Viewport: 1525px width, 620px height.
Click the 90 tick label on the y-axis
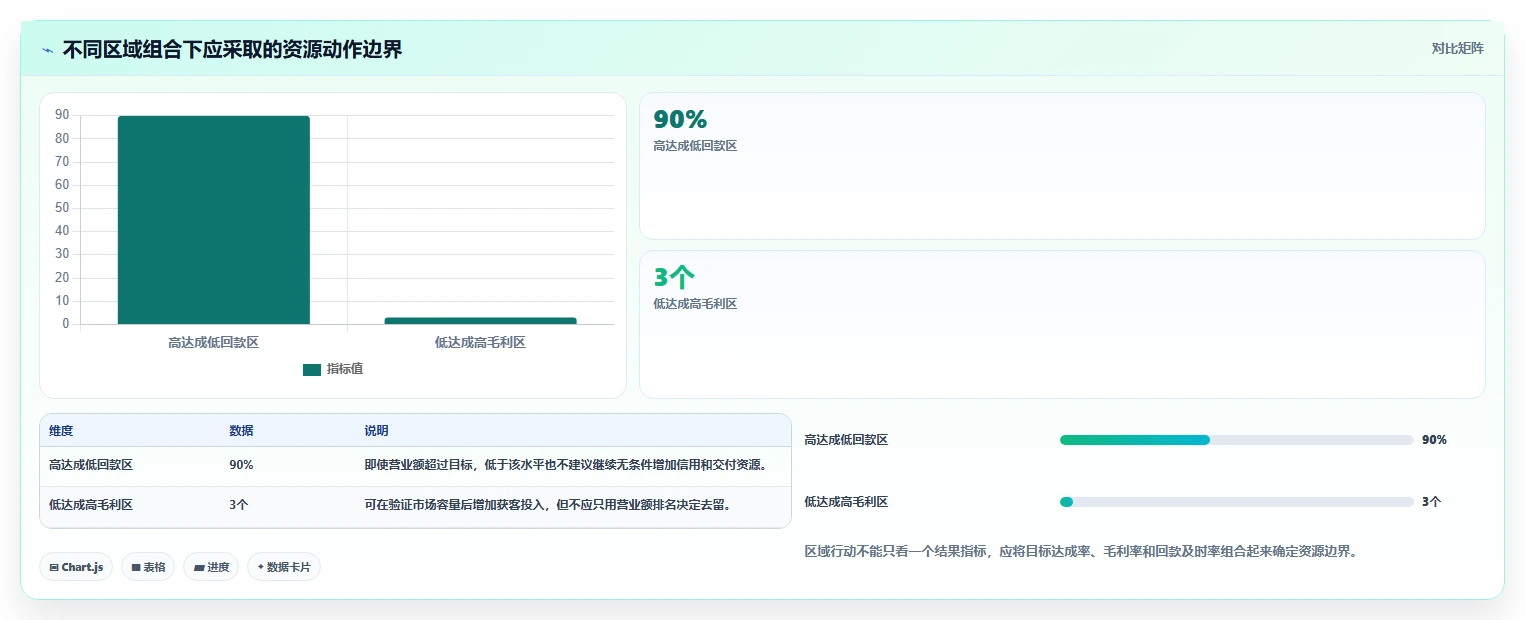62,115
